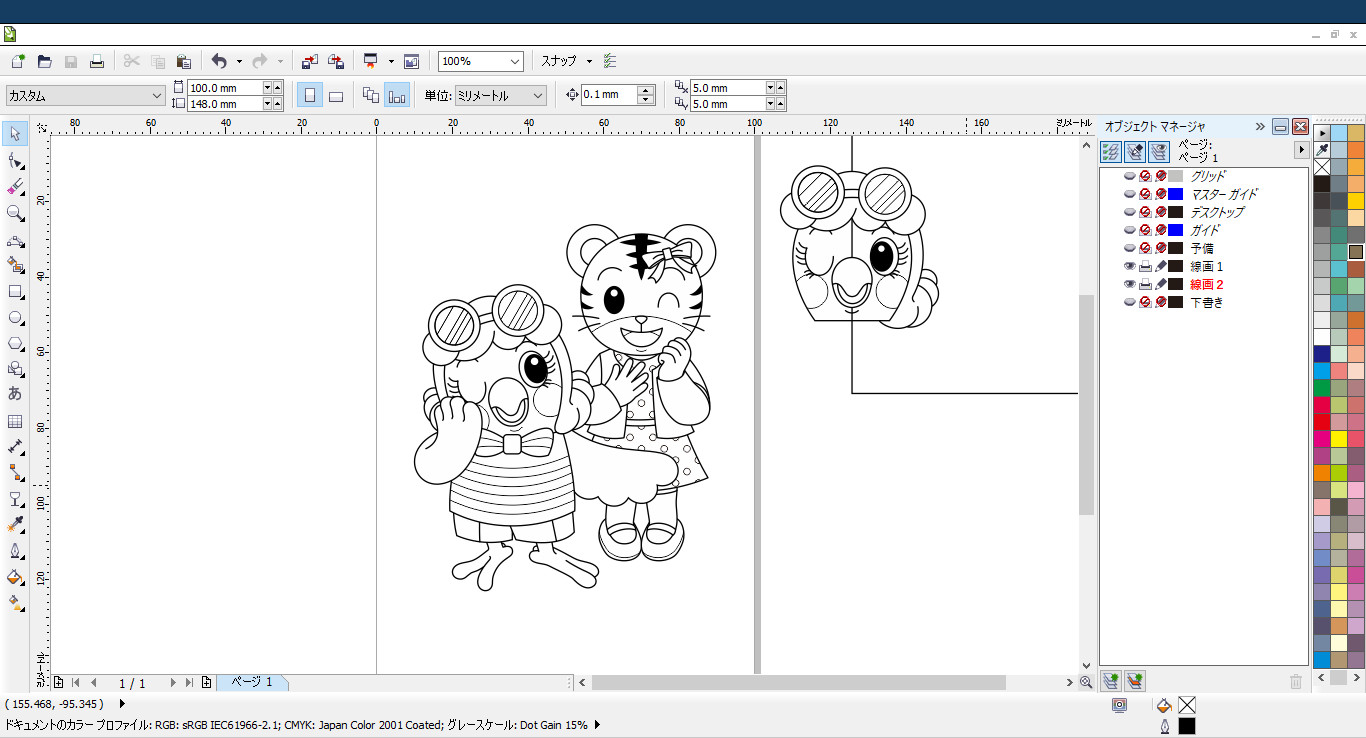Select the Ellipse tool in toolbox
Screen dimensions: 1366x738
(15, 318)
